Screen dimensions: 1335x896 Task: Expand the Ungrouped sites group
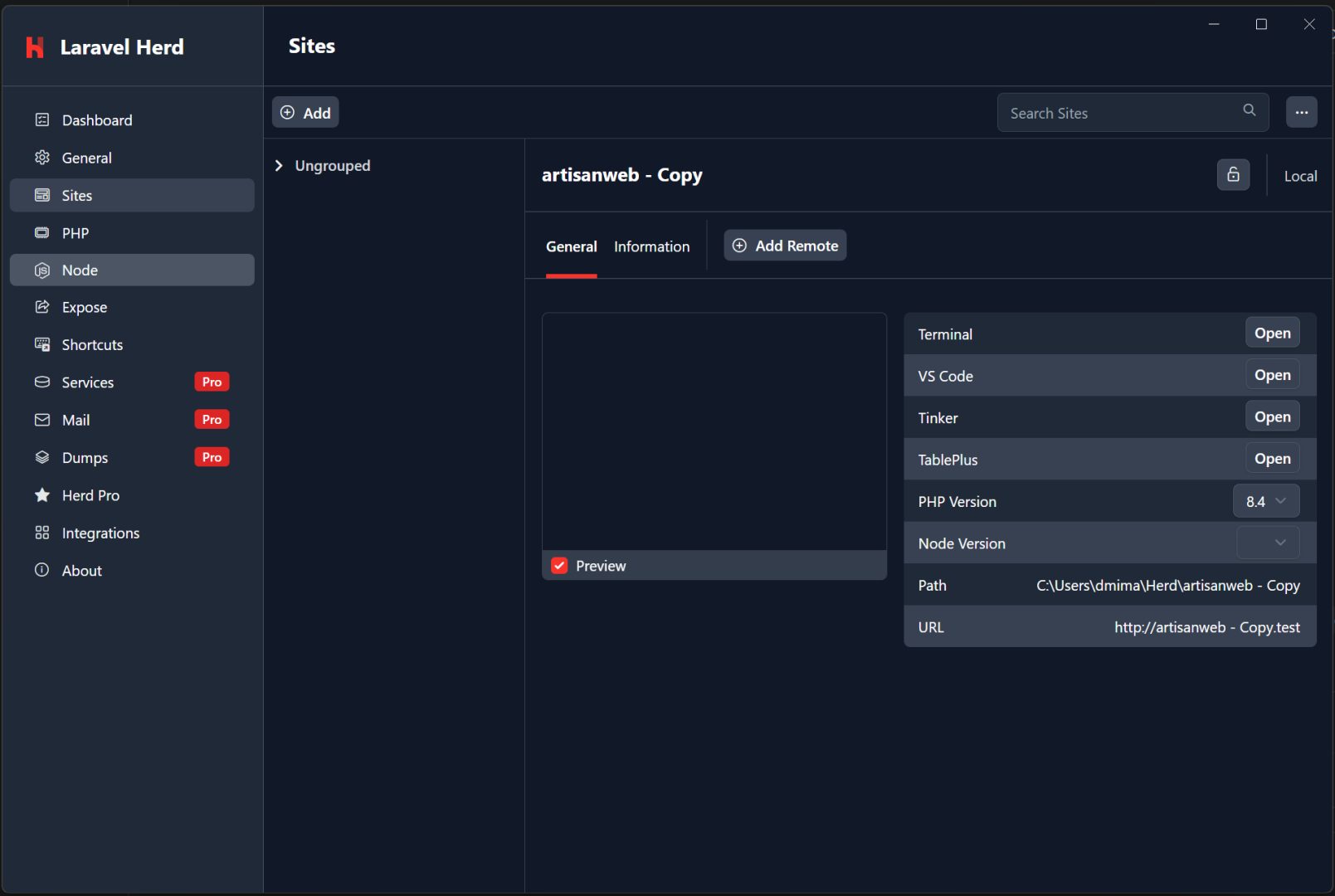pyautogui.click(x=280, y=166)
